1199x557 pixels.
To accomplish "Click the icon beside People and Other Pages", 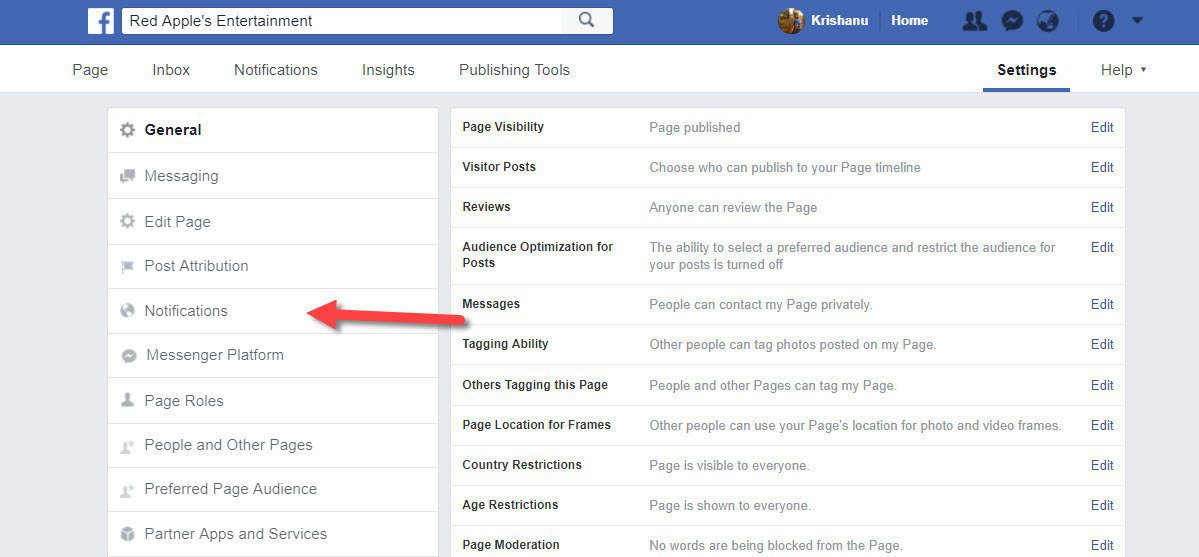I will [x=127, y=446].
